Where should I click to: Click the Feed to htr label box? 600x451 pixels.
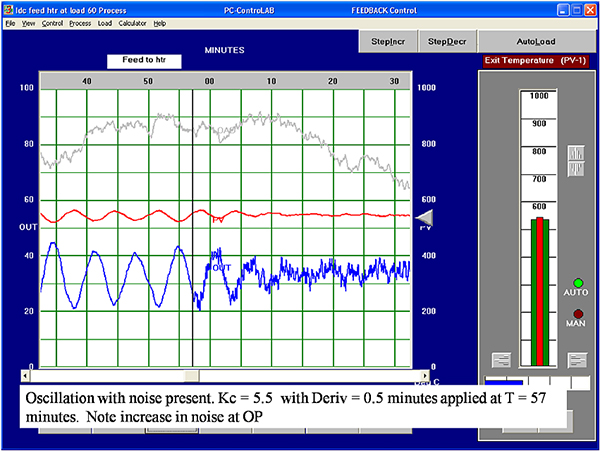(x=144, y=61)
